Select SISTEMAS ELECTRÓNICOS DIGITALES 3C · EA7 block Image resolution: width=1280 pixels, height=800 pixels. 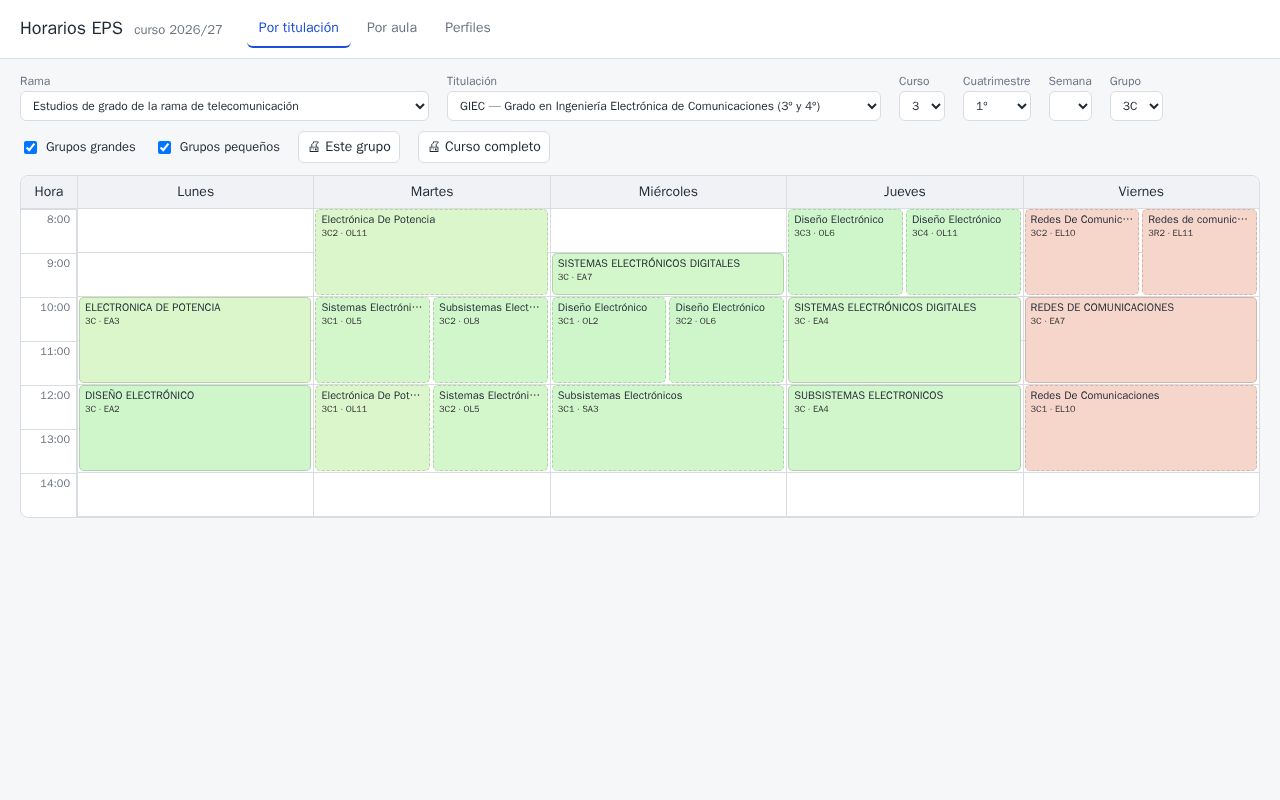[x=668, y=274]
